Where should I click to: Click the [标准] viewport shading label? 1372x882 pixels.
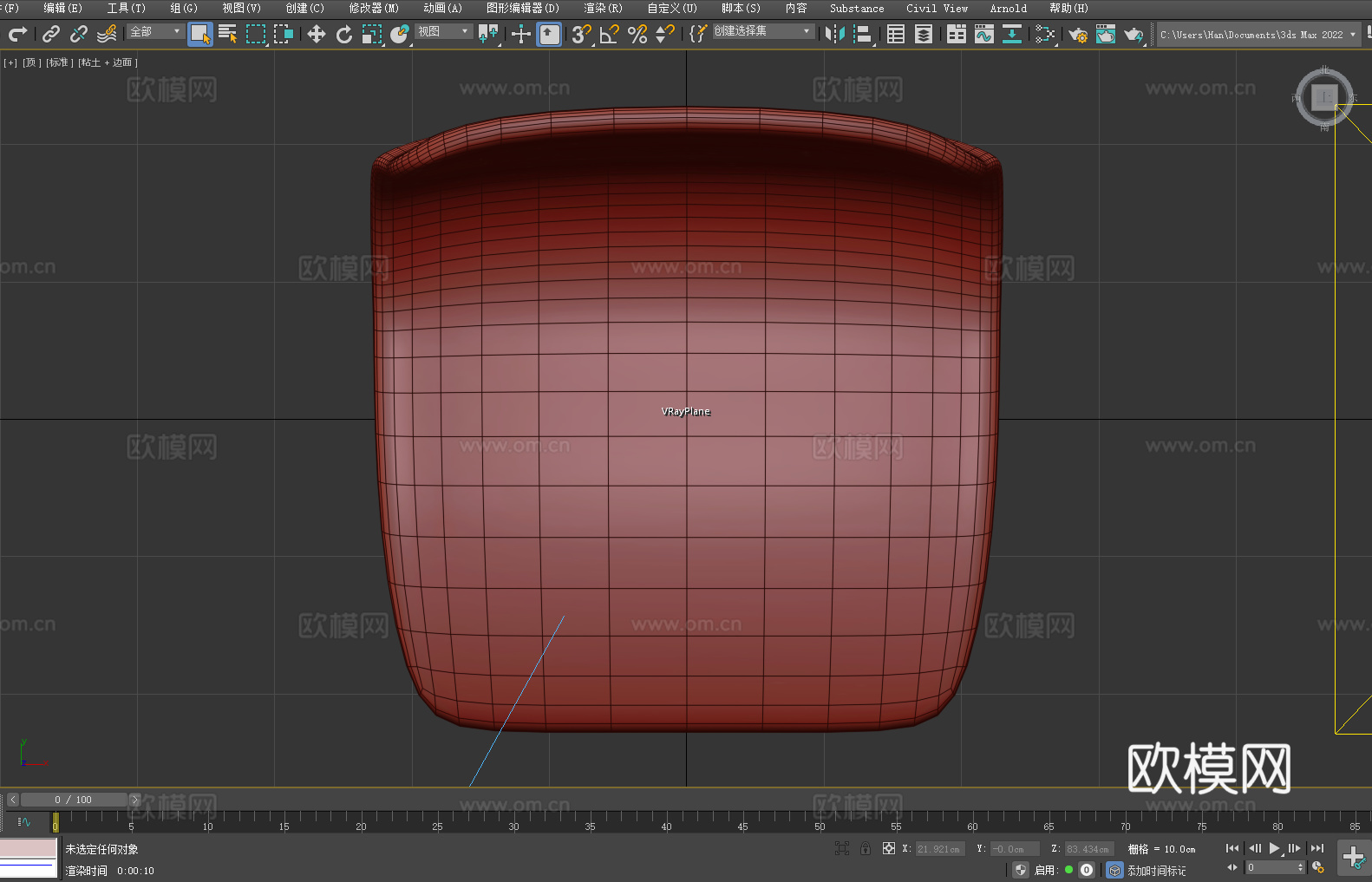click(x=60, y=62)
